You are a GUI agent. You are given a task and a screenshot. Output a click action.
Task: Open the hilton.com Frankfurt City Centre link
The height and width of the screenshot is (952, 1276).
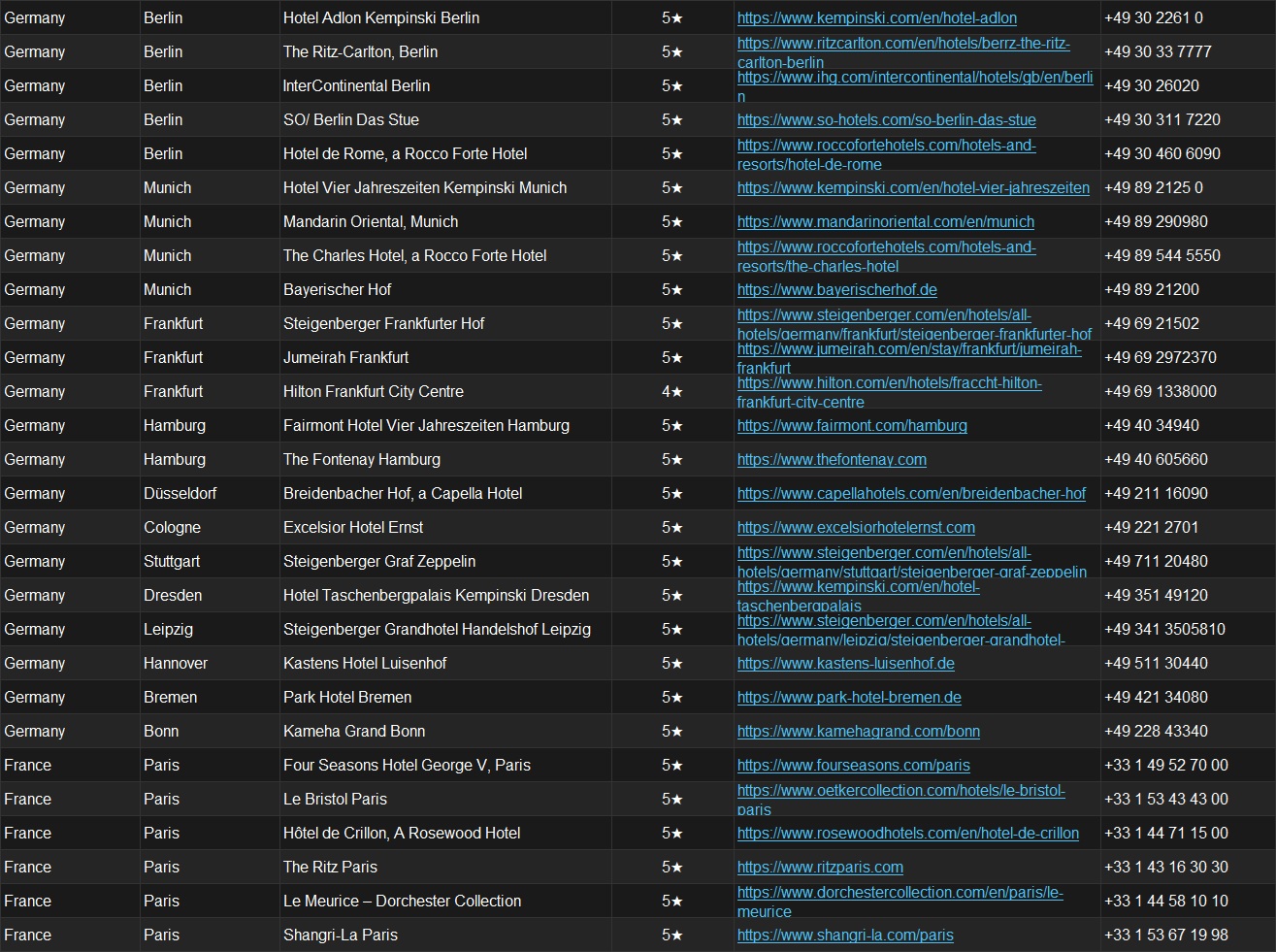coord(890,392)
